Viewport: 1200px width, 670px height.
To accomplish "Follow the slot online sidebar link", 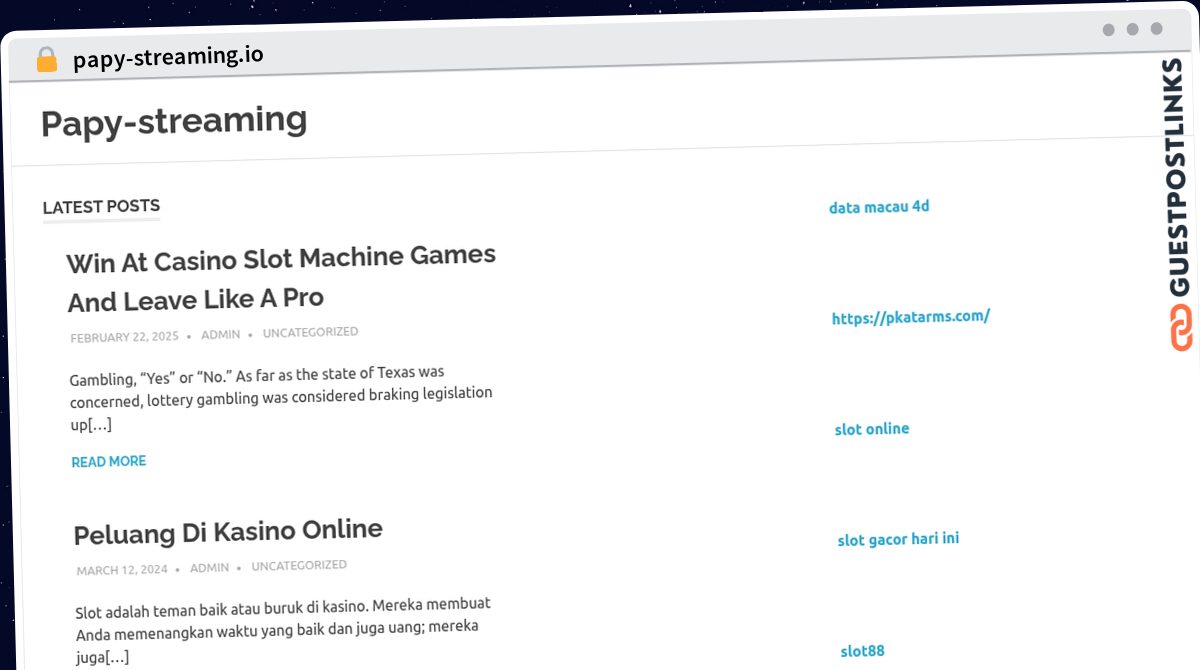I will [872, 429].
